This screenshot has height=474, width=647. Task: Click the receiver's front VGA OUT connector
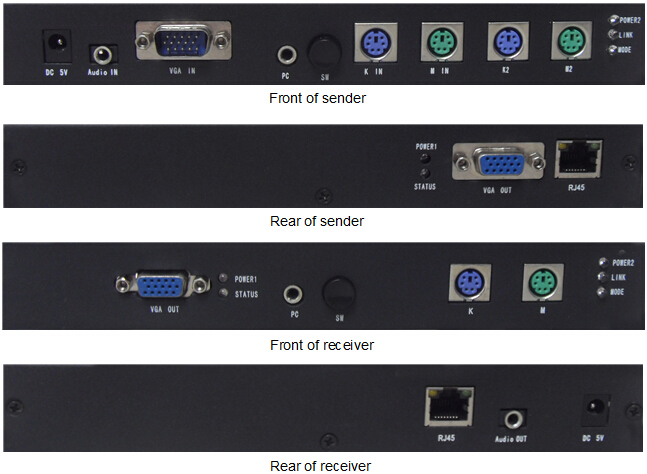(x=162, y=285)
